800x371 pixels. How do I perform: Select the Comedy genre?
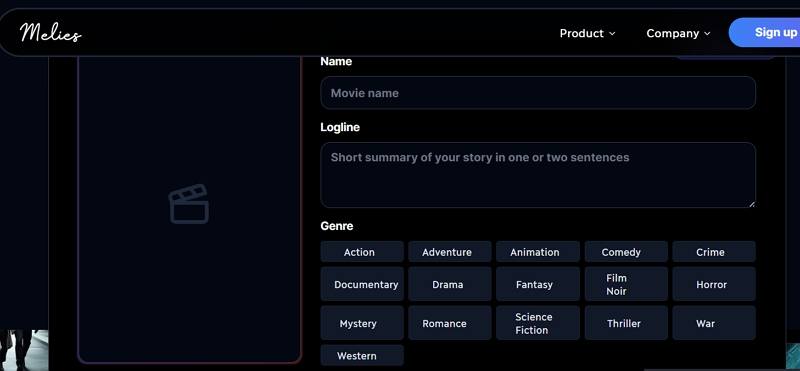(x=626, y=252)
